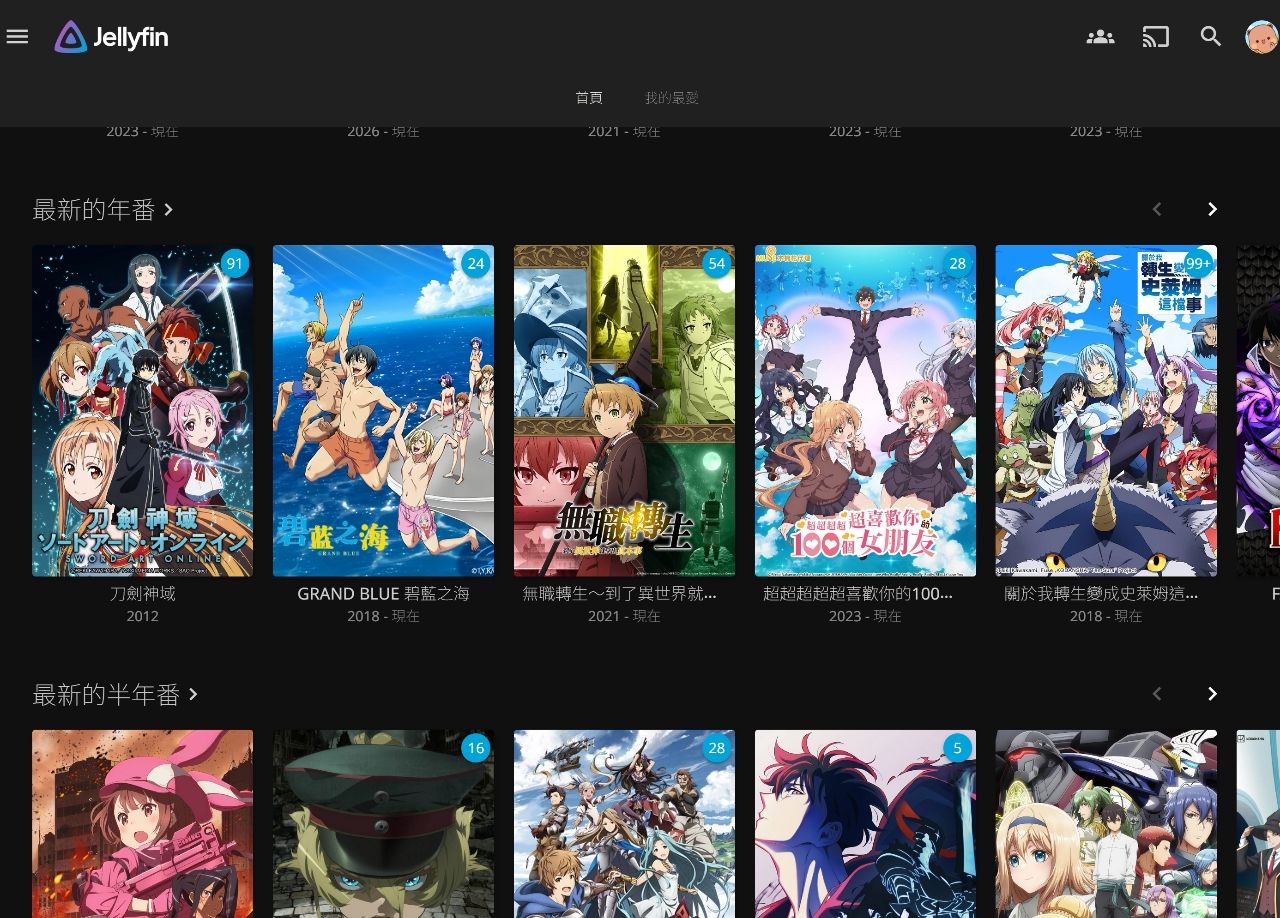Click the Cast to device icon

[1156, 37]
